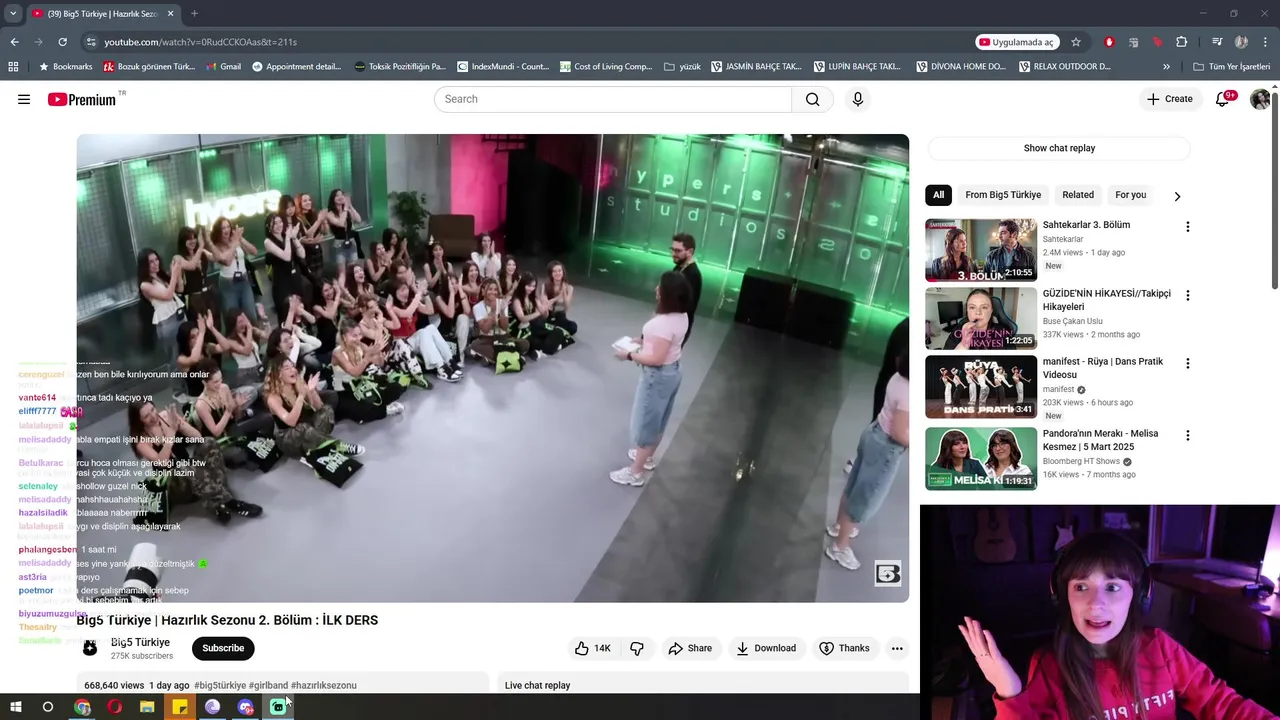Click the Download button
Screen dimensions: 1280x720
[x=766, y=648]
